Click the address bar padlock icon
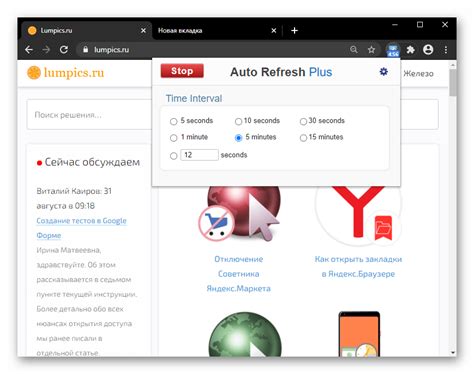Screen dimensions: 474x374 click(x=86, y=50)
